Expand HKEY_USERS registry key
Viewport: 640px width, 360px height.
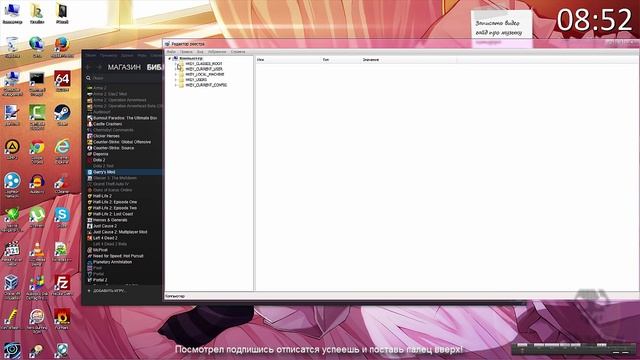point(176,80)
